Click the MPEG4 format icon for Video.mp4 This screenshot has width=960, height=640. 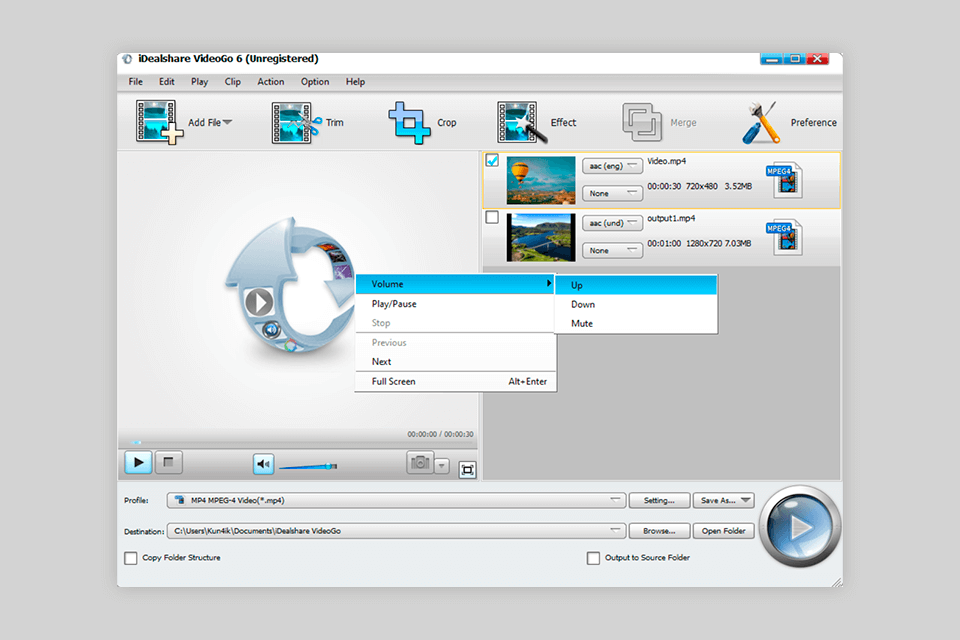784,181
